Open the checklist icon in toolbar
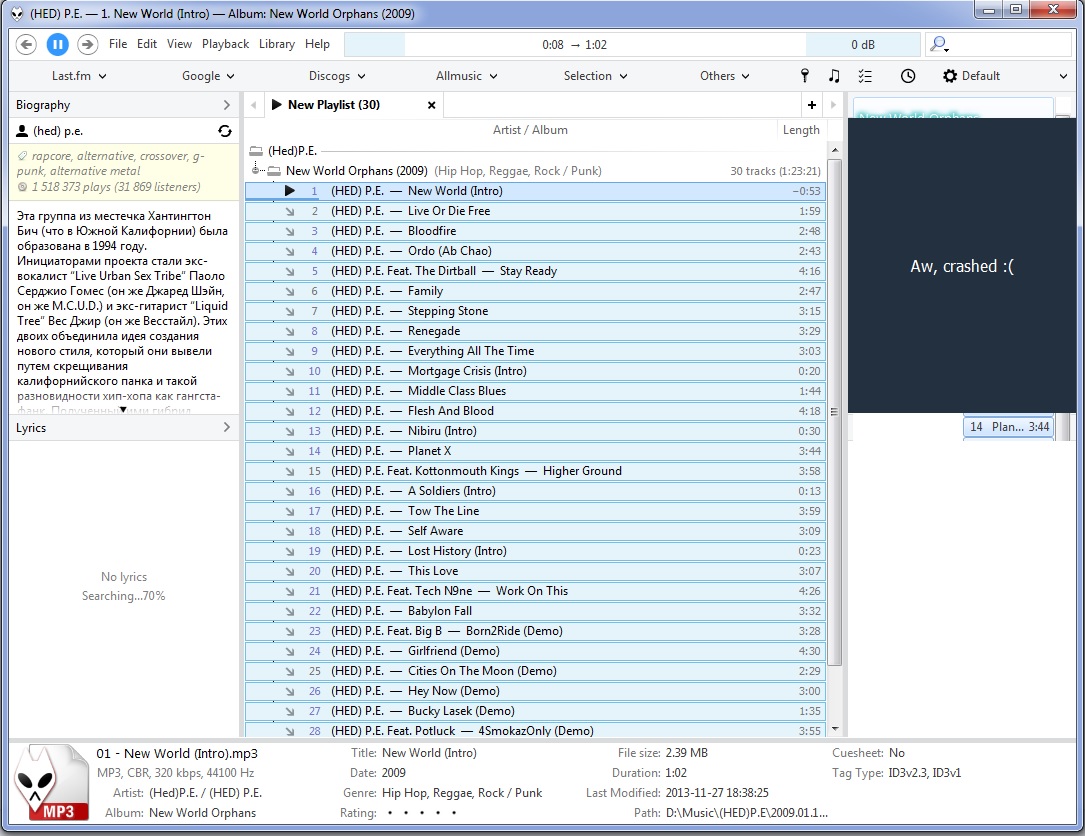This screenshot has width=1085, height=836. click(865, 76)
